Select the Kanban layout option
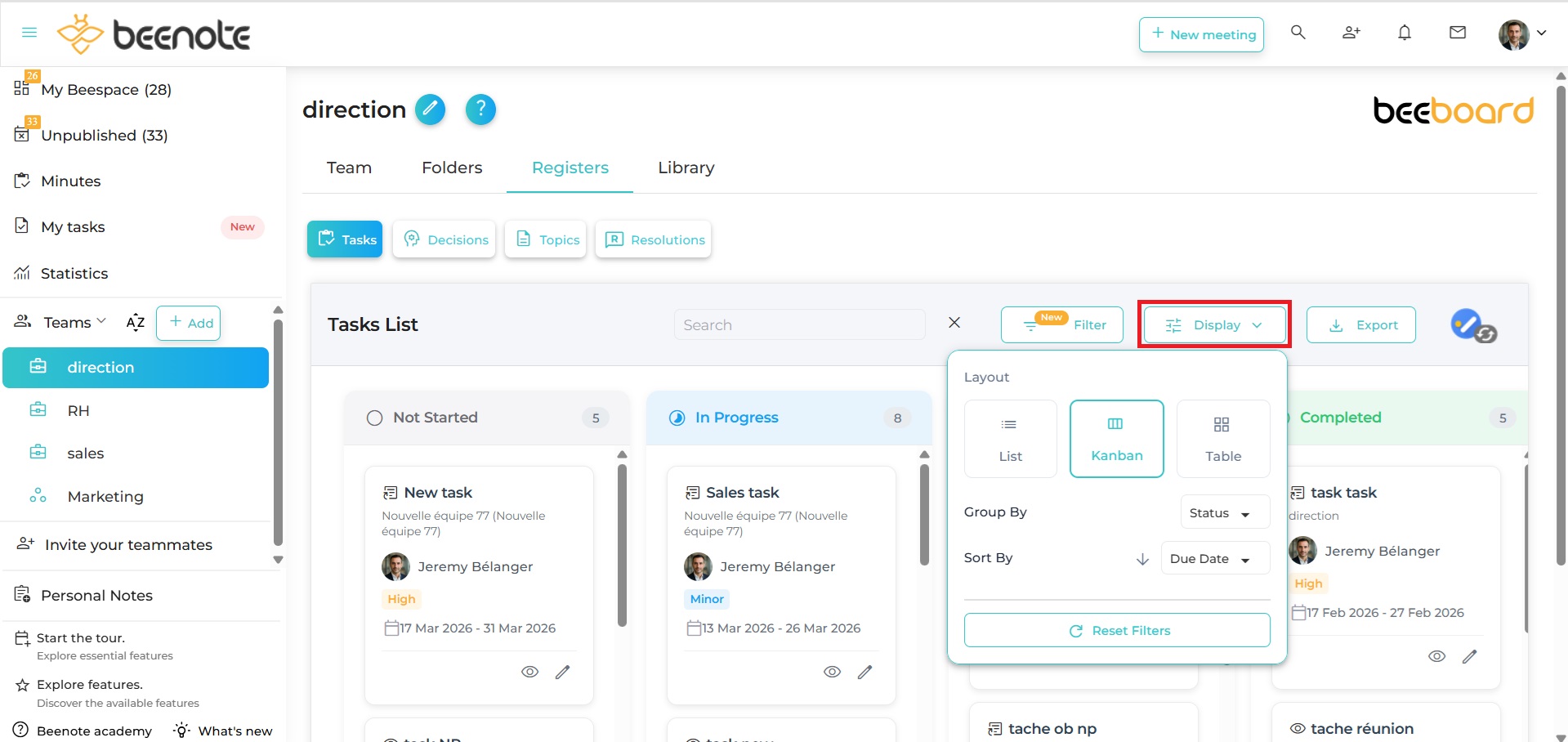This screenshot has height=742, width=1568. click(1116, 439)
